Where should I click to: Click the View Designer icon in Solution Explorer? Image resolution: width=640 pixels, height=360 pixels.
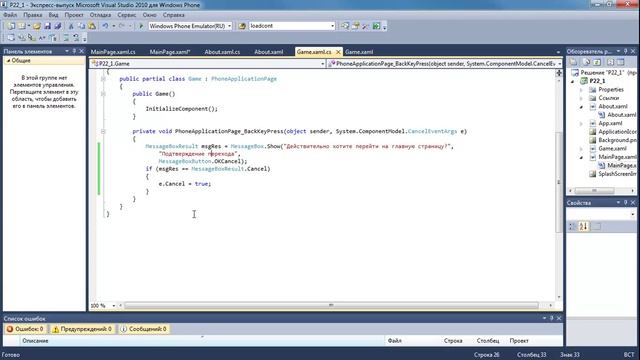(620, 62)
